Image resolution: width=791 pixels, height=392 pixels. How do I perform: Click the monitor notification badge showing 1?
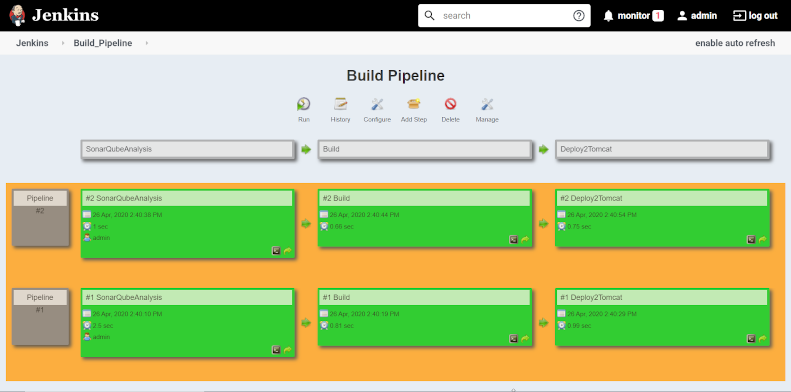pos(658,16)
